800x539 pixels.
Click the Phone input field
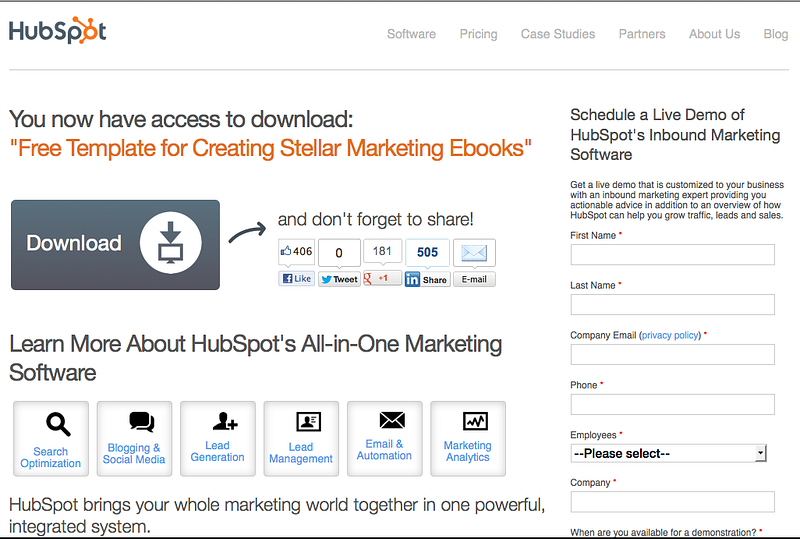pos(672,404)
